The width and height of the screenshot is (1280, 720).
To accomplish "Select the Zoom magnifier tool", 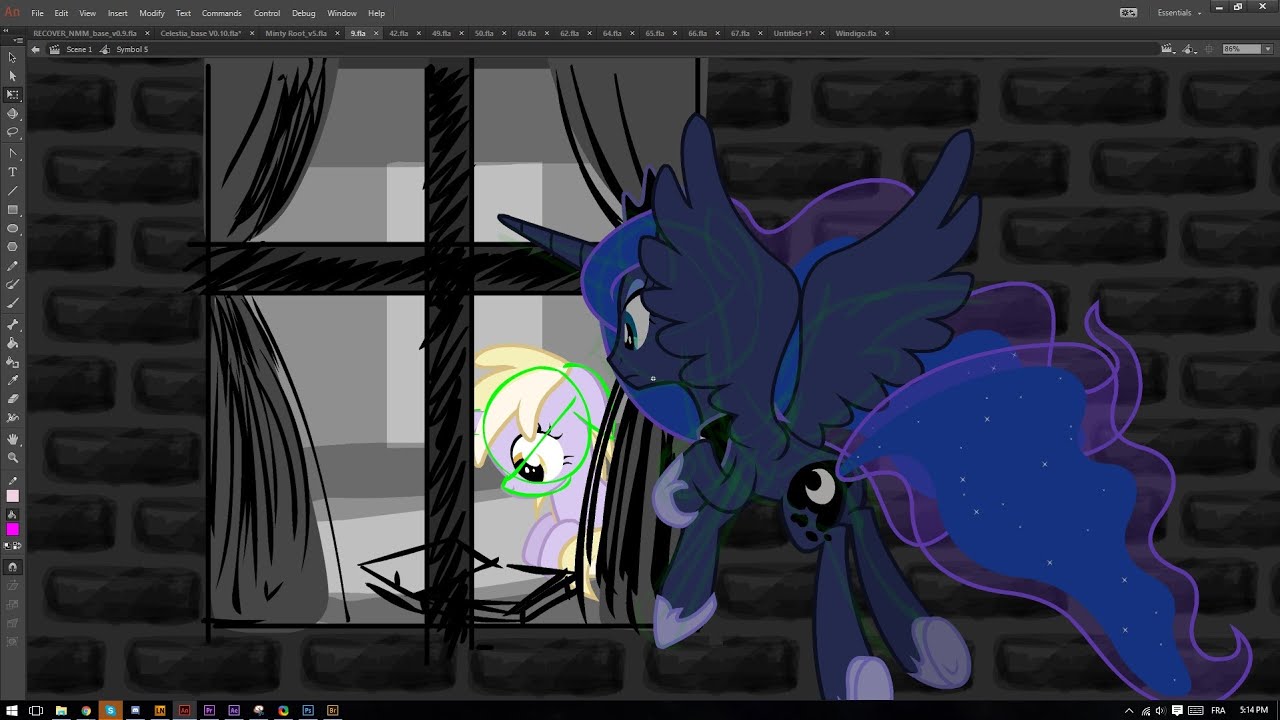I will [12, 458].
